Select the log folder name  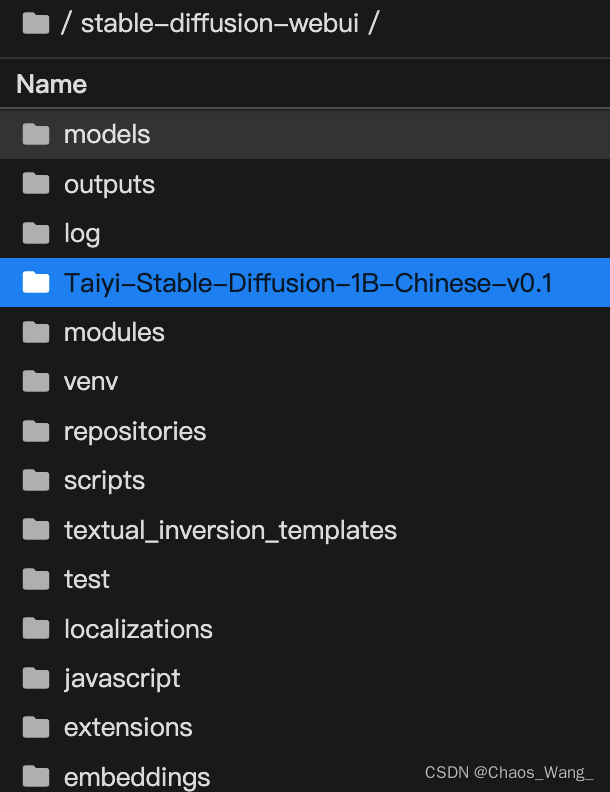point(82,234)
